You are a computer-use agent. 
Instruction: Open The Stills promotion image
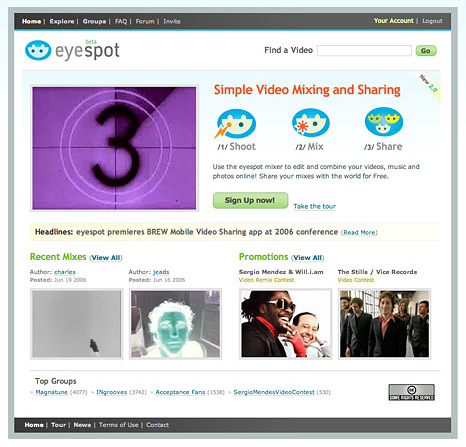pos(384,324)
